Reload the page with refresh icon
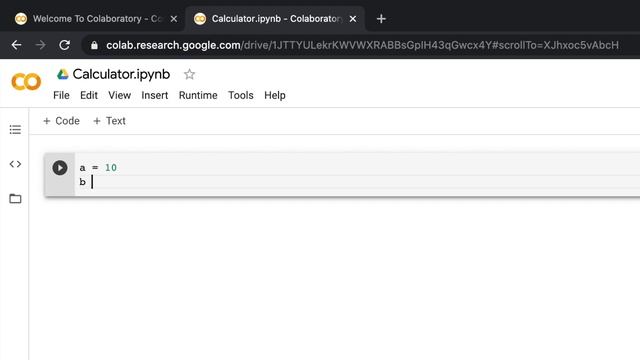This screenshot has height=360, width=640. click(x=64, y=45)
